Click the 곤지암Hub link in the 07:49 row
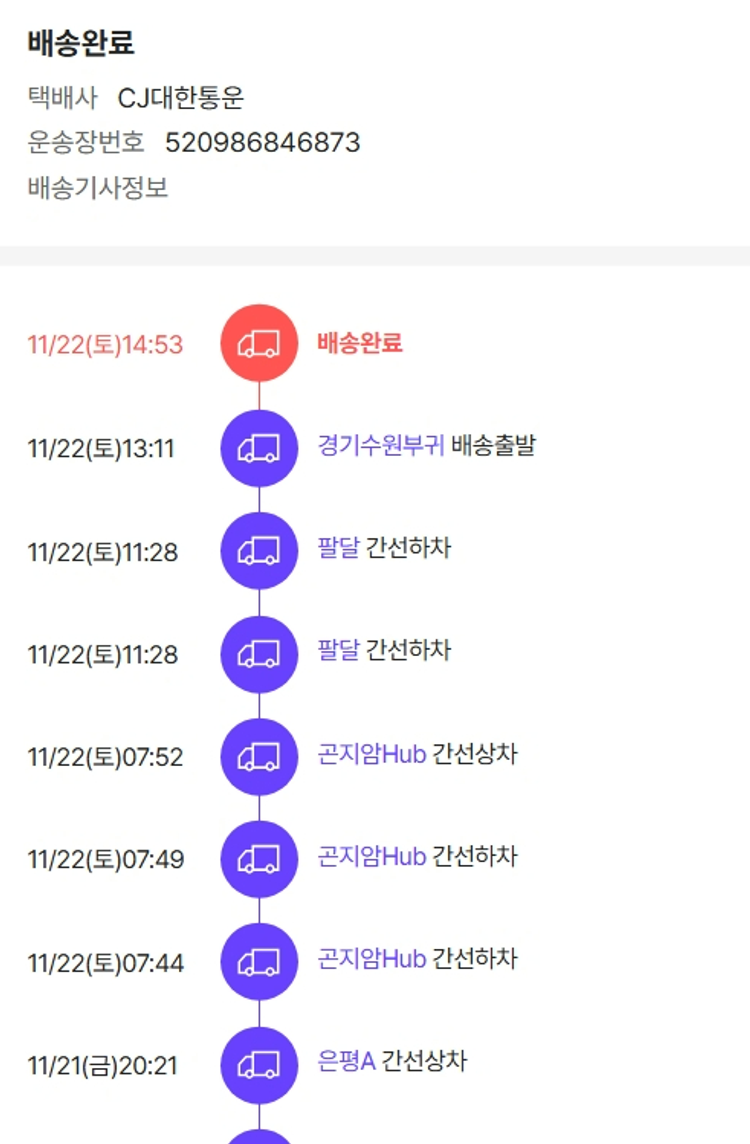Screen dimensions: 750x1144 pos(372,857)
